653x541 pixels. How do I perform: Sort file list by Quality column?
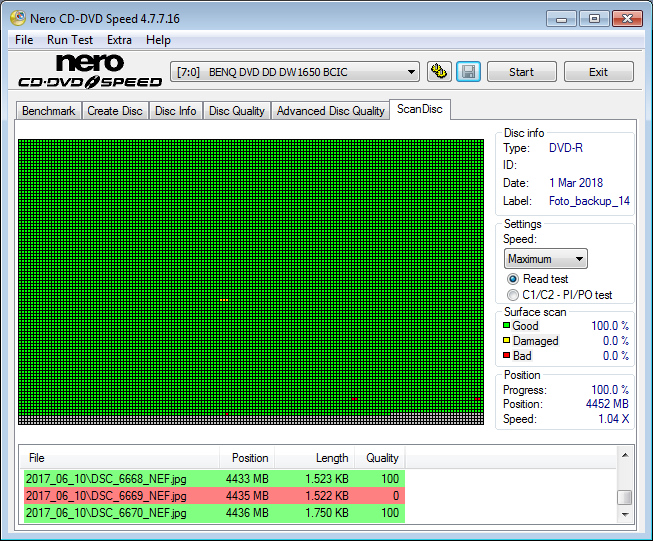[x=380, y=458]
